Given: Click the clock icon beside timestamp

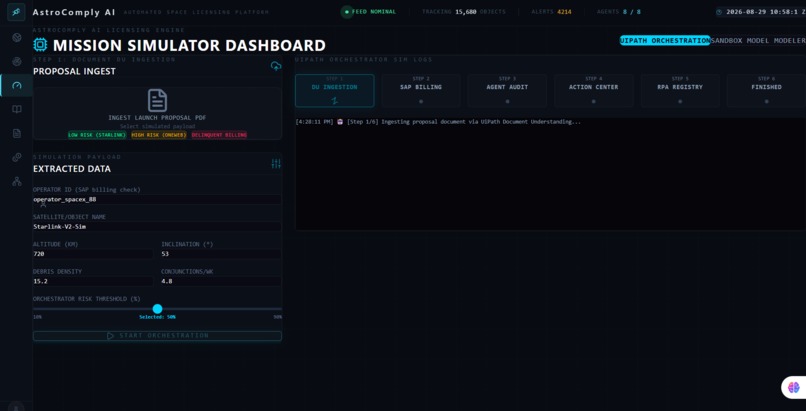Looking at the screenshot, I should point(720,12).
